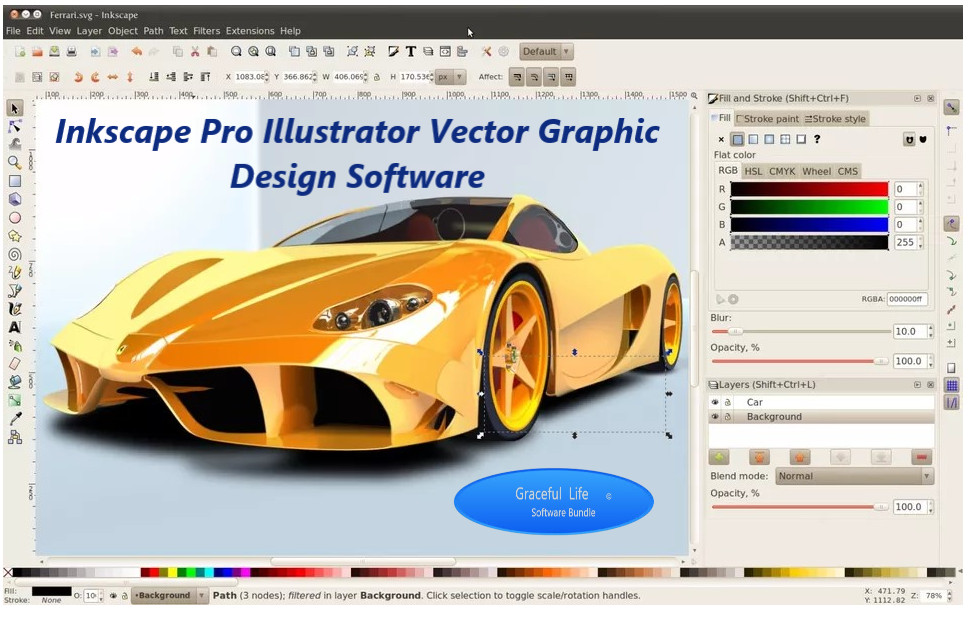Click the RGBA hex input field
The height and width of the screenshot is (620, 969).
coord(907,300)
